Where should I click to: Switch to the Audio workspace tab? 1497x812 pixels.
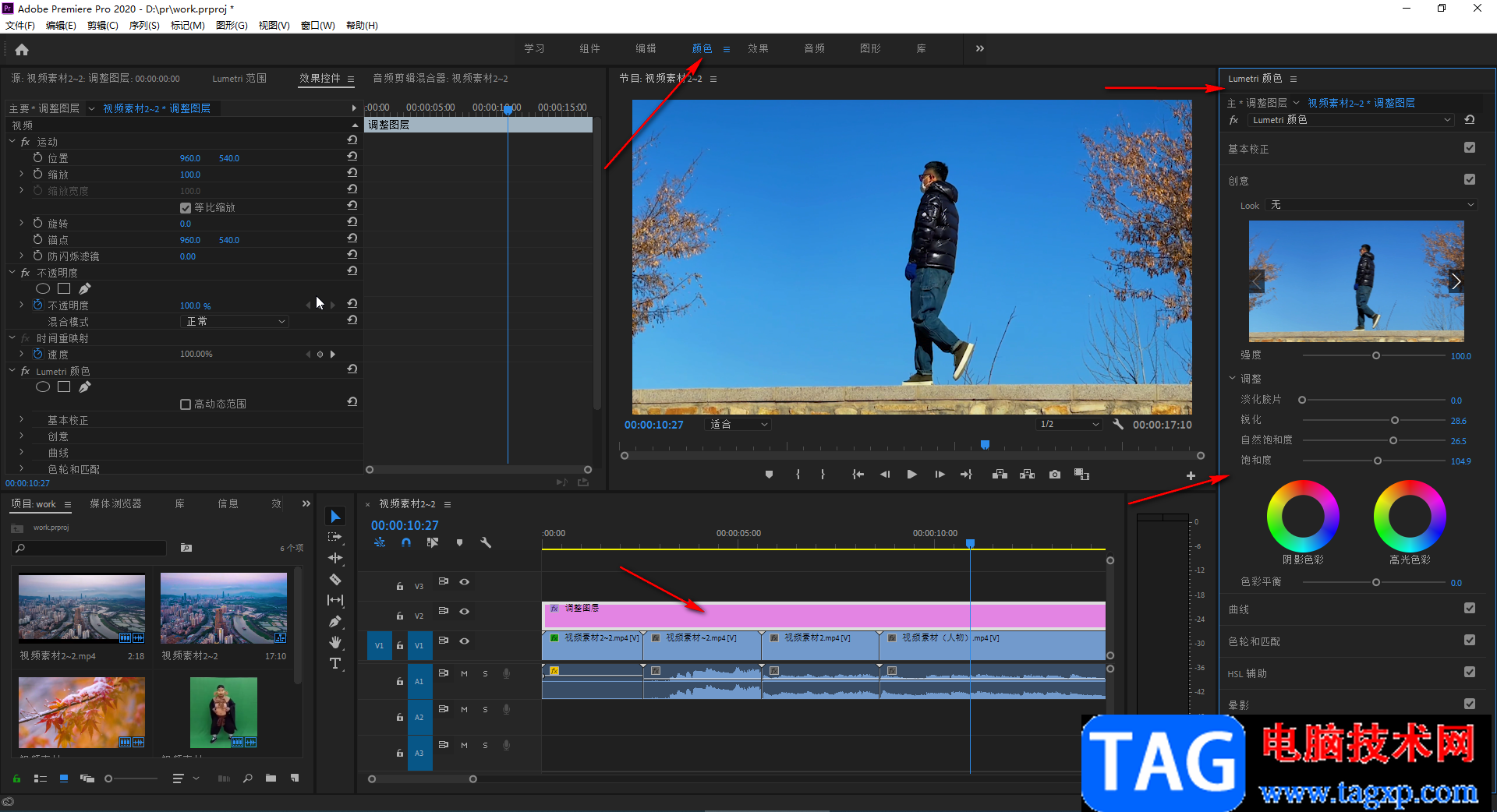click(x=814, y=48)
